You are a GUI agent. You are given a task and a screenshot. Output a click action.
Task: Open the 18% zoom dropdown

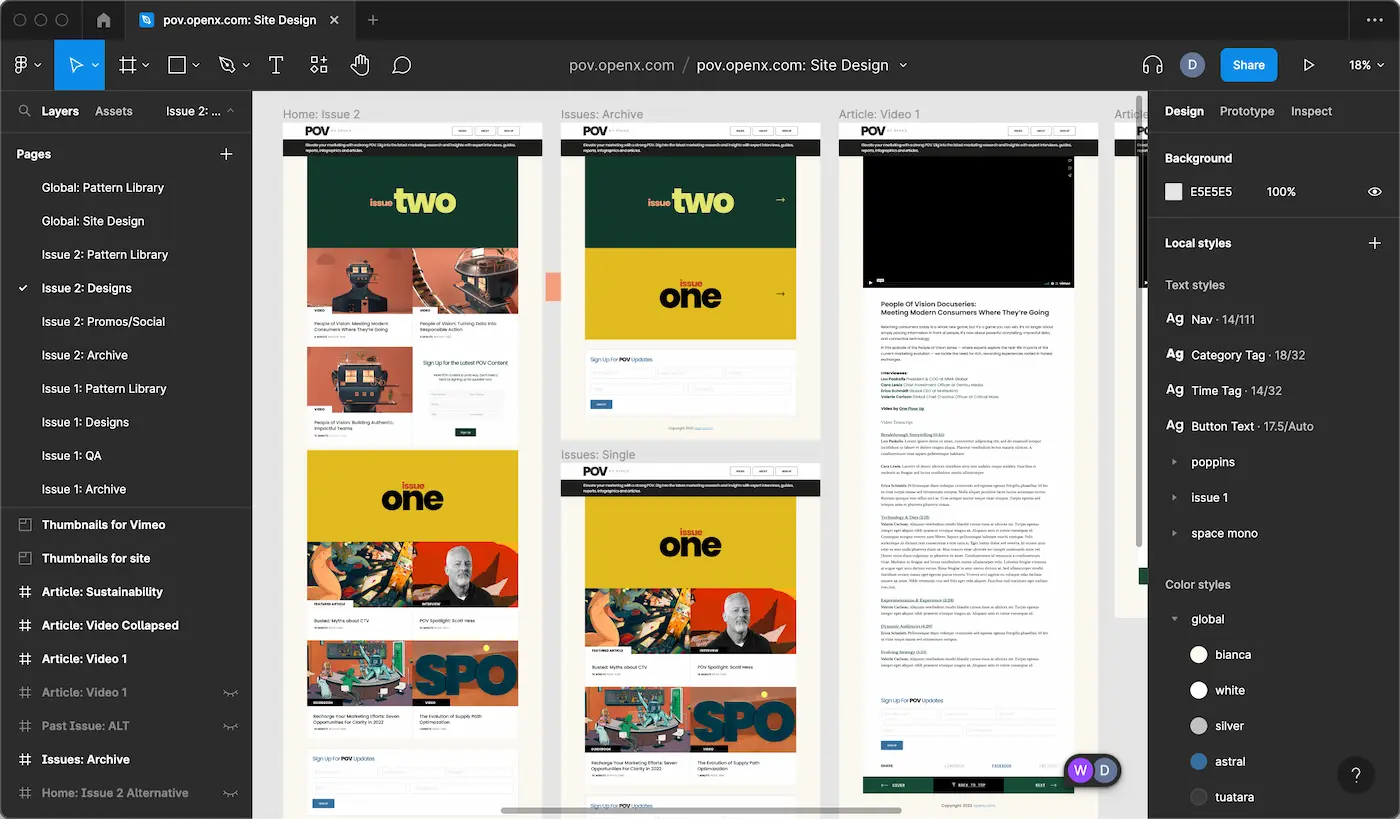[1366, 65]
